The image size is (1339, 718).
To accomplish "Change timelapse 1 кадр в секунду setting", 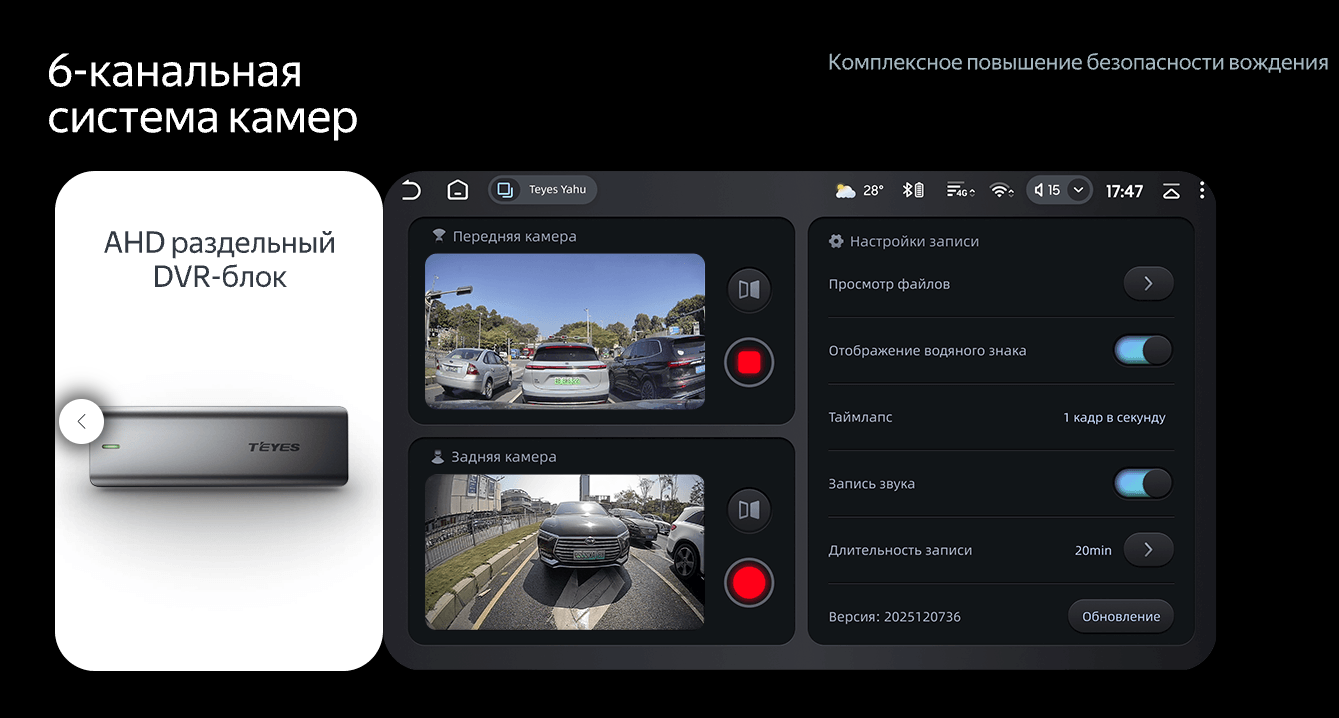I will tap(1114, 418).
